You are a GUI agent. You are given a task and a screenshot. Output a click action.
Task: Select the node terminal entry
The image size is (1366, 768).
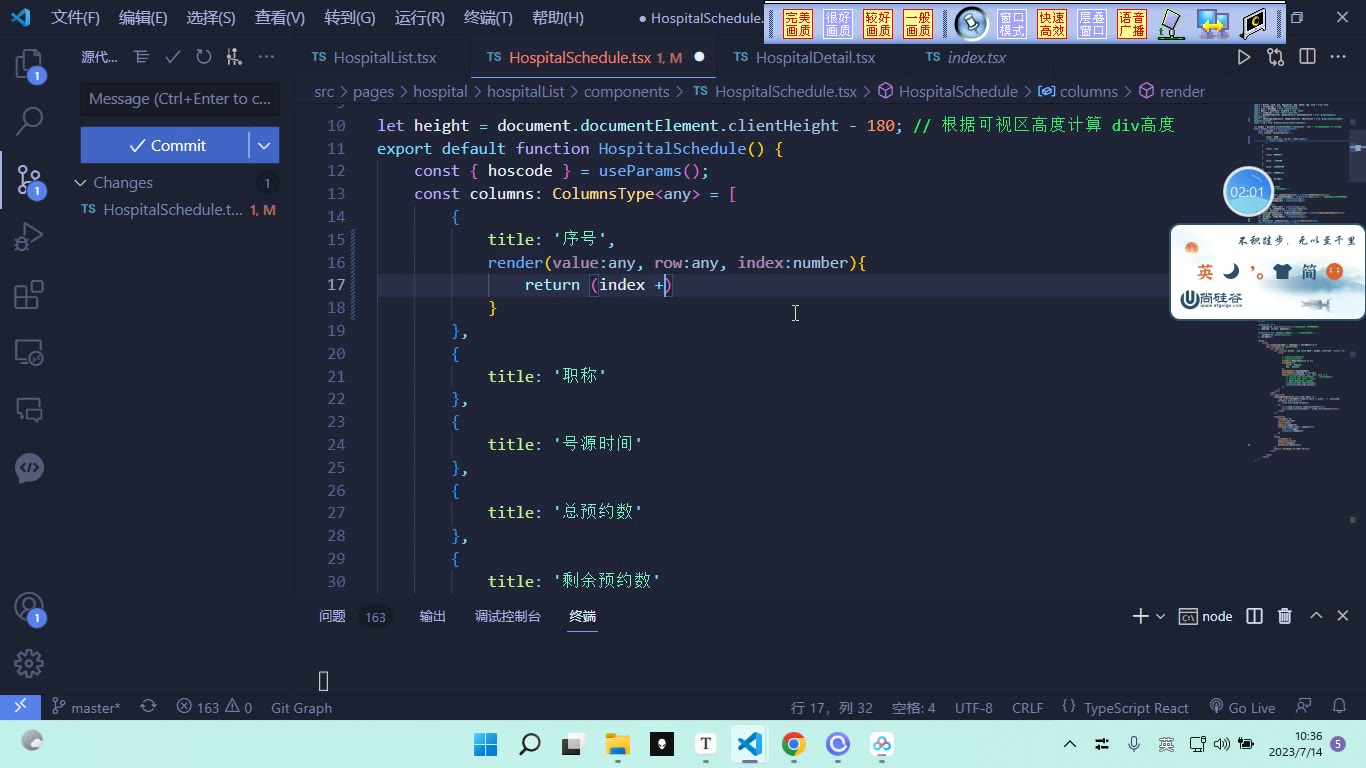[1206, 616]
